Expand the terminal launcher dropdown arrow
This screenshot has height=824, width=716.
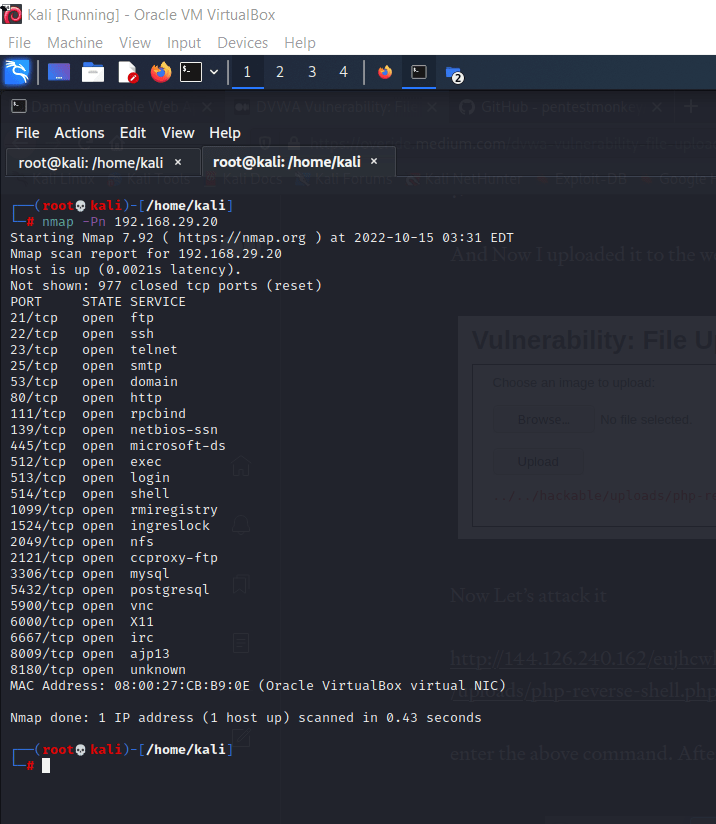pyautogui.click(x=214, y=72)
